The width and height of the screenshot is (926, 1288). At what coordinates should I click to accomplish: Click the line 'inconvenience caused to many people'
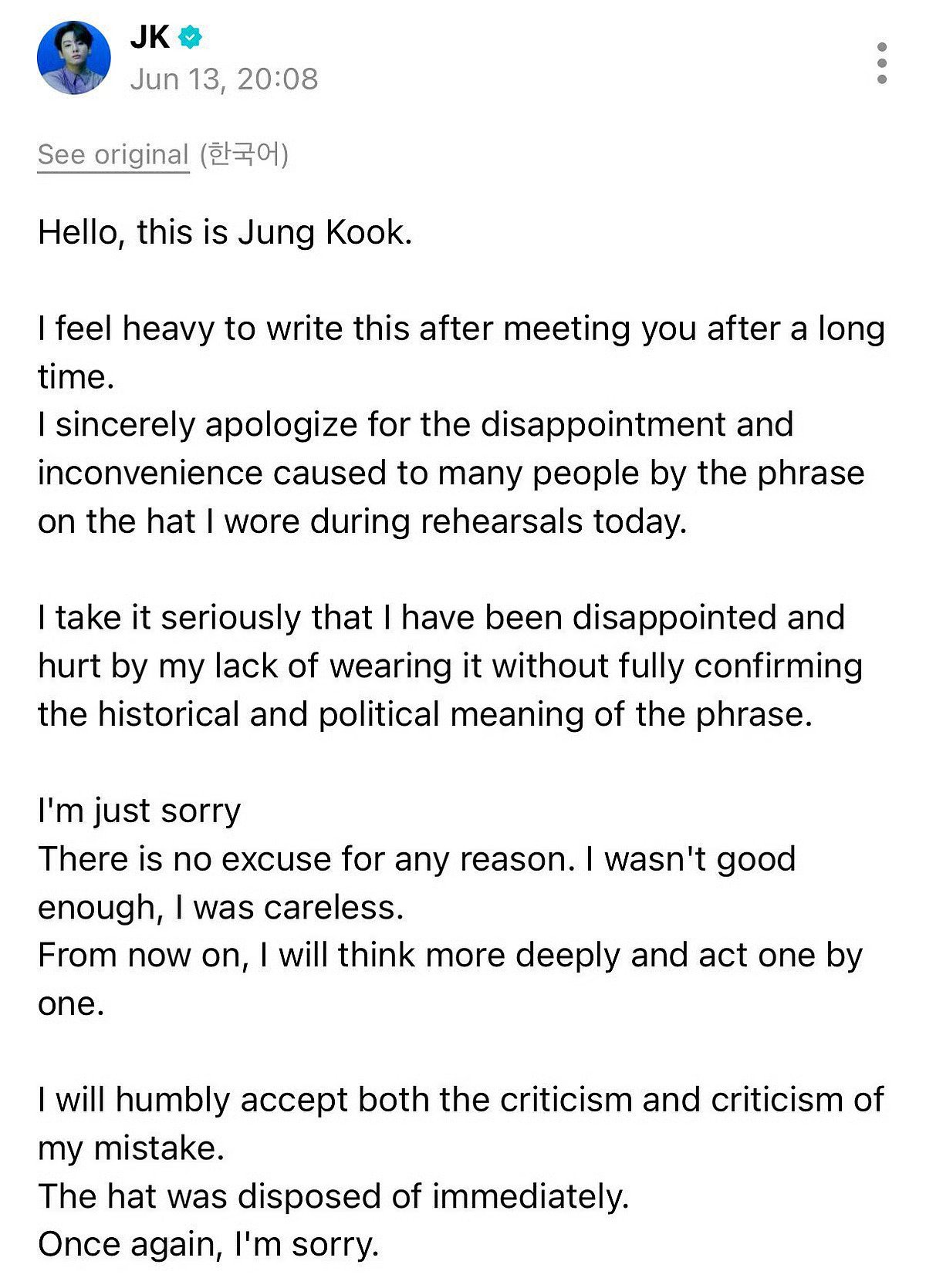[x=451, y=474]
